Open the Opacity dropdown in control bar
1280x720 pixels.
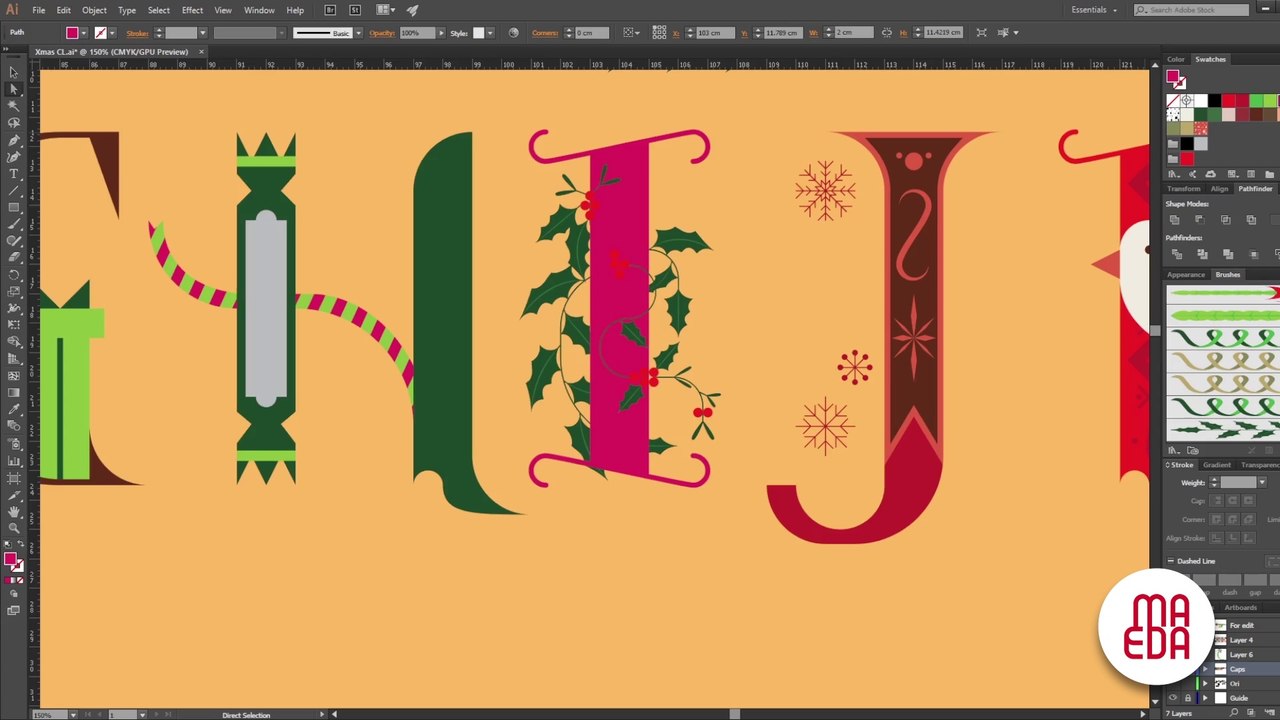point(441,33)
